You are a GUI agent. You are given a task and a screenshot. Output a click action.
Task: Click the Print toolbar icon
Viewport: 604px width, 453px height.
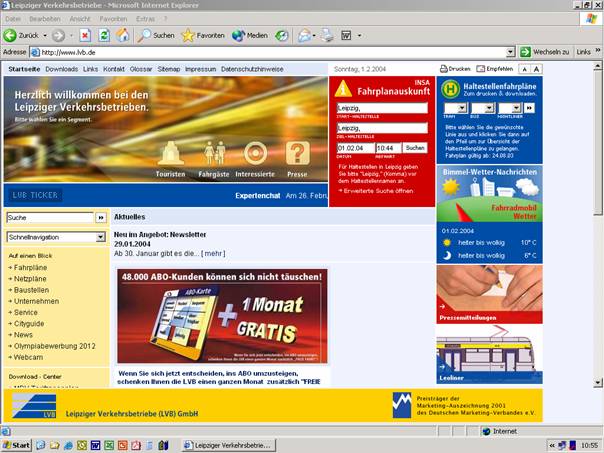coord(327,36)
